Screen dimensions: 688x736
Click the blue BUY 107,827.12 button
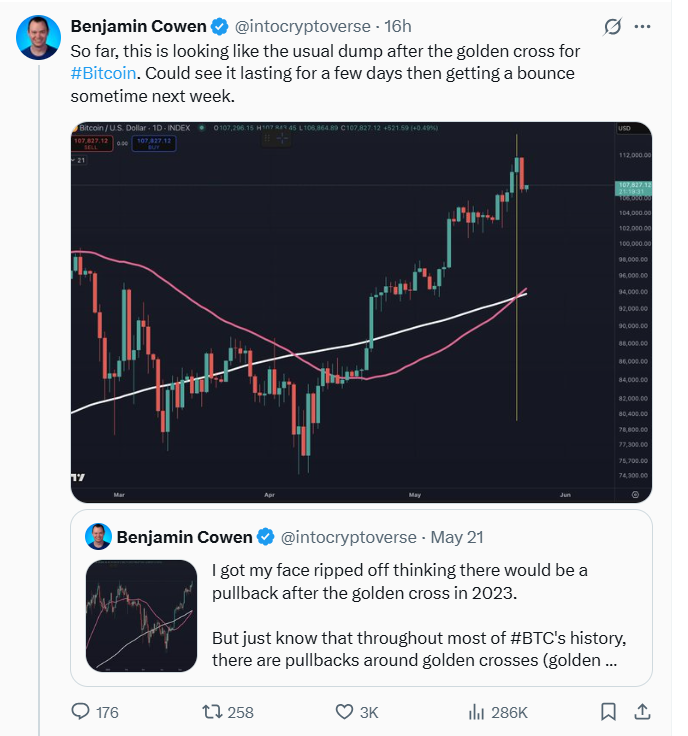tap(154, 144)
